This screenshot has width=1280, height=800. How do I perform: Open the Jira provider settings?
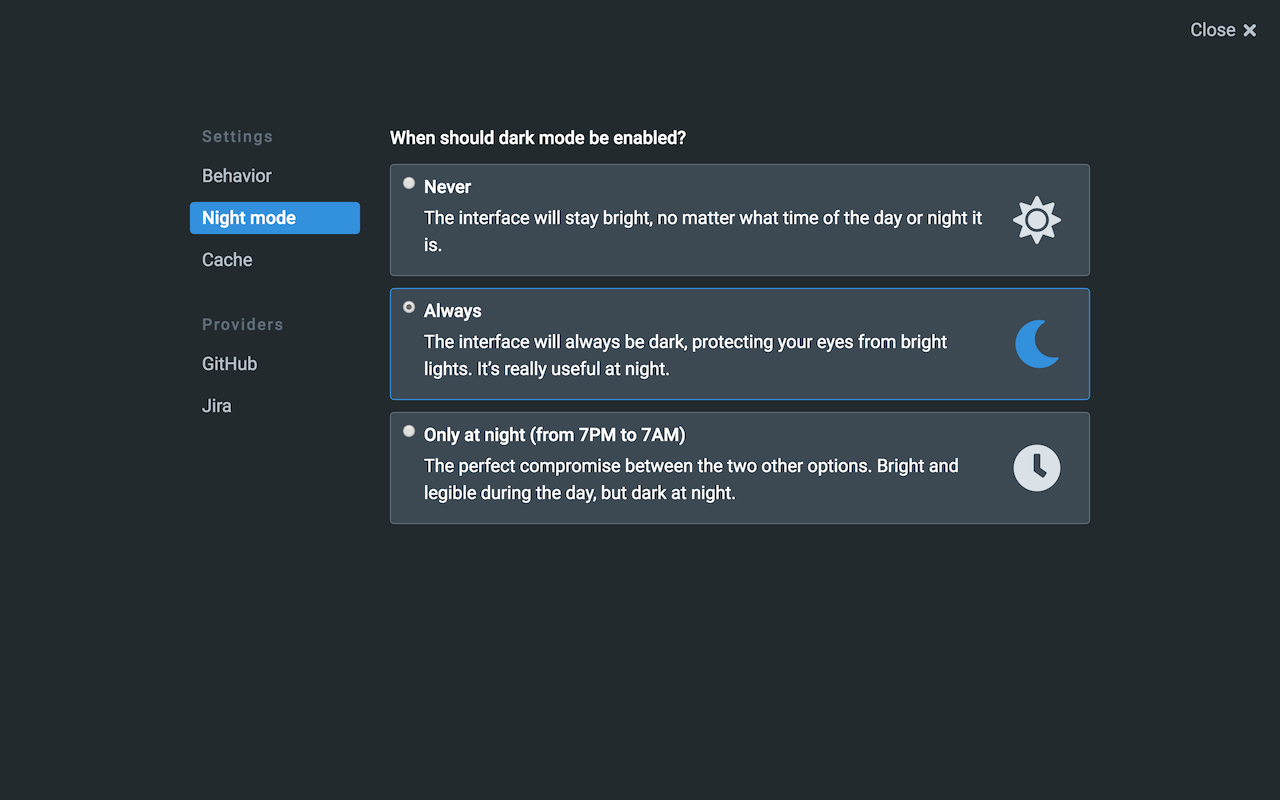pos(217,406)
